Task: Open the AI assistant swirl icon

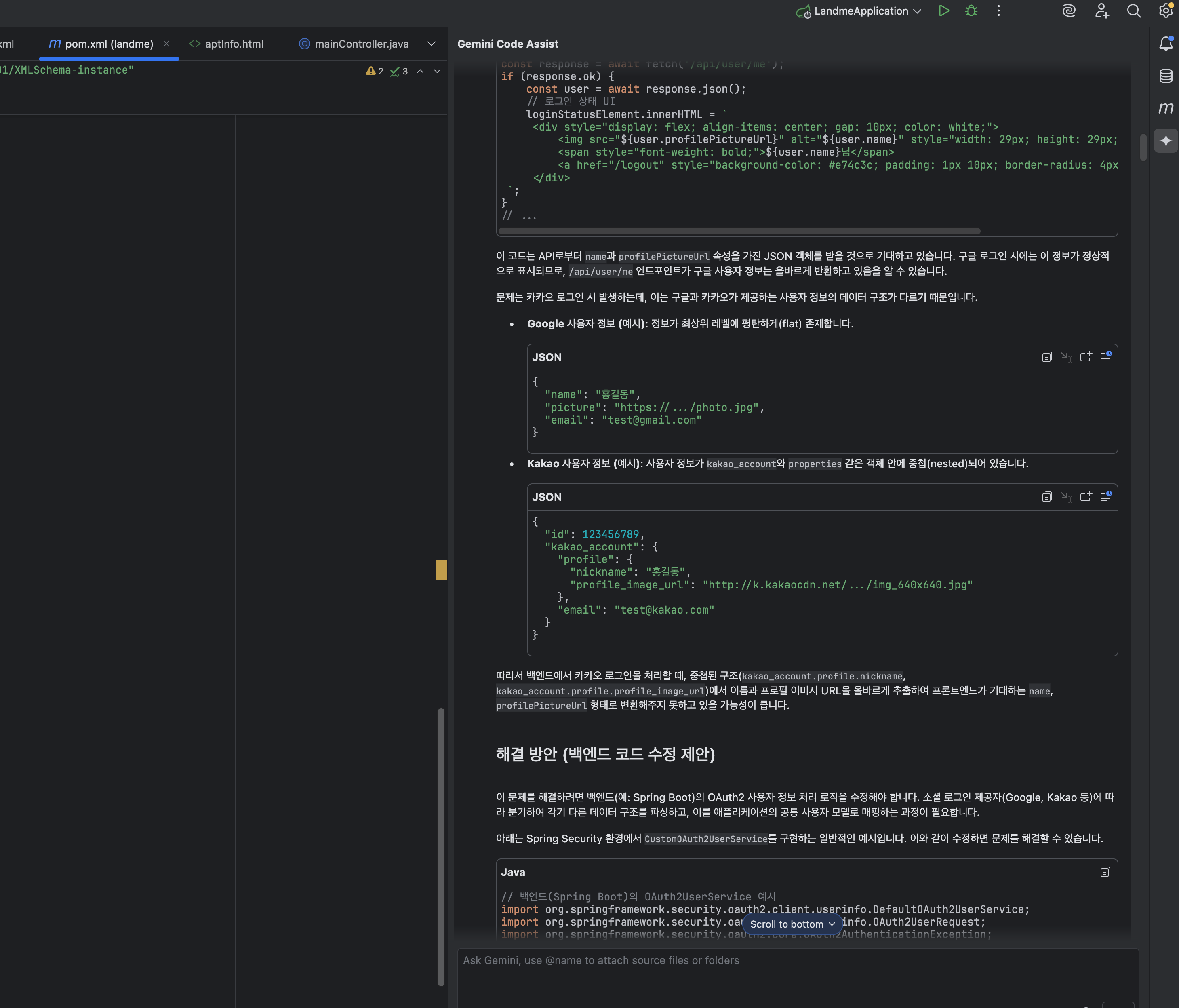Action: [x=1069, y=11]
